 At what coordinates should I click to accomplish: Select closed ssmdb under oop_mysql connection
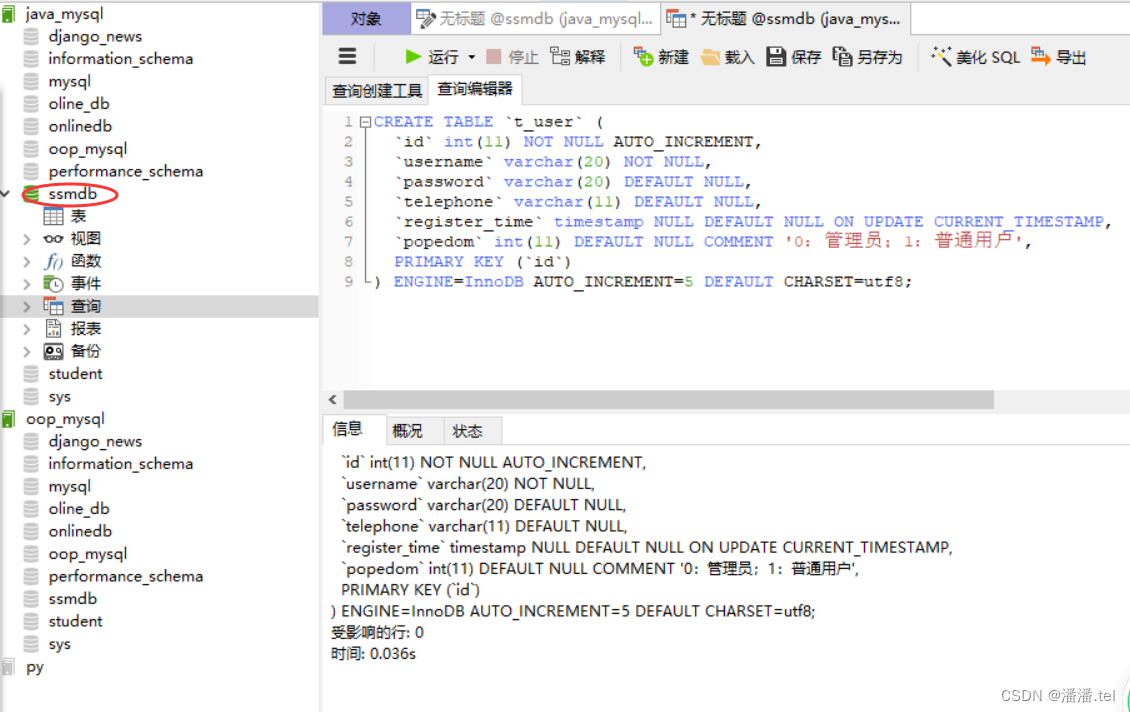click(x=72, y=599)
